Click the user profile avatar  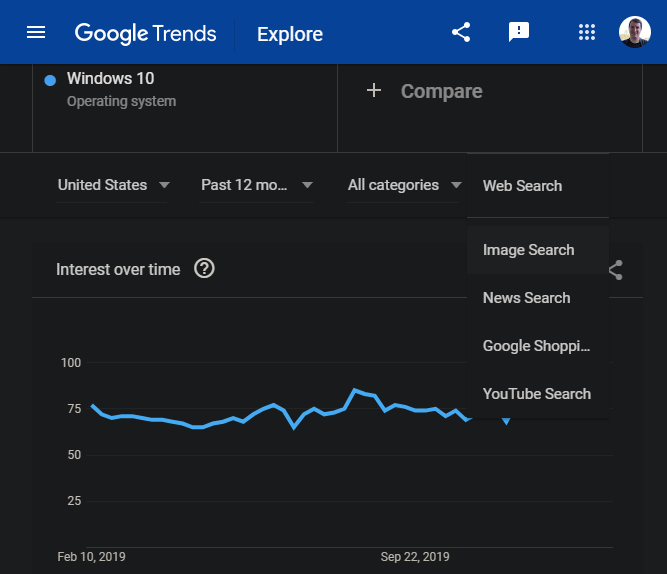pyautogui.click(x=635, y=32)
